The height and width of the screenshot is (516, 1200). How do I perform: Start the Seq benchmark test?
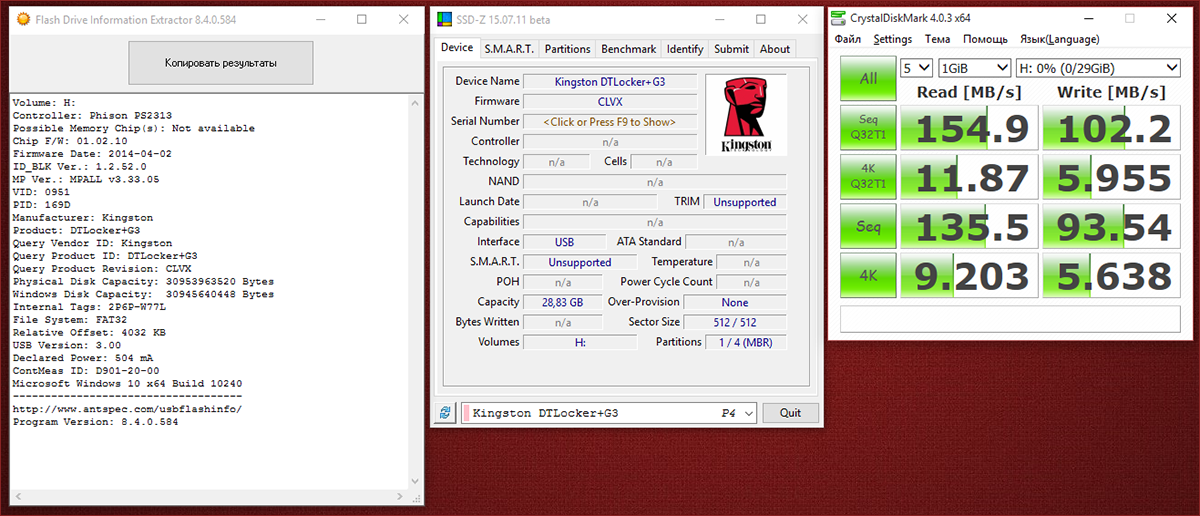pos(868,226)
